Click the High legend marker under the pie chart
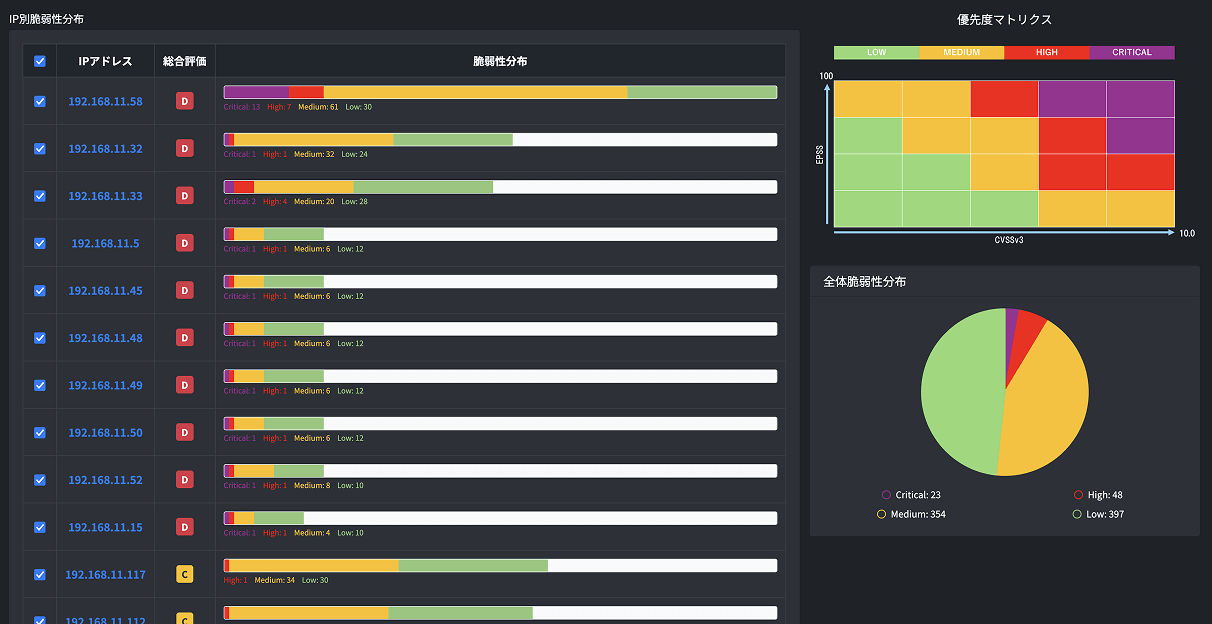This screenshot has height=624, width=1212. (x=1078, y=495)
